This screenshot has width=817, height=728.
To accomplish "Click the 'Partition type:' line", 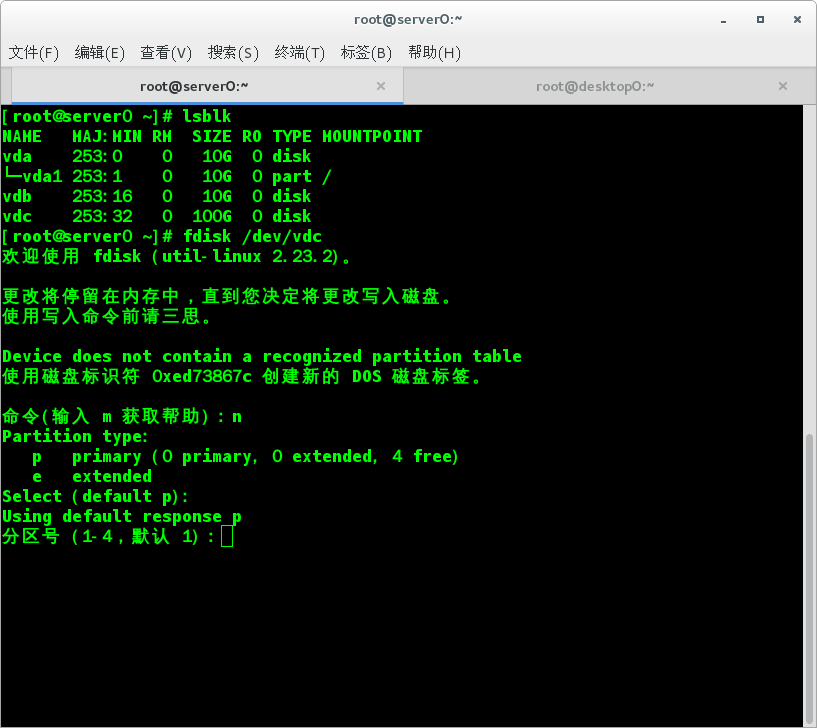I will pos(75,436).
